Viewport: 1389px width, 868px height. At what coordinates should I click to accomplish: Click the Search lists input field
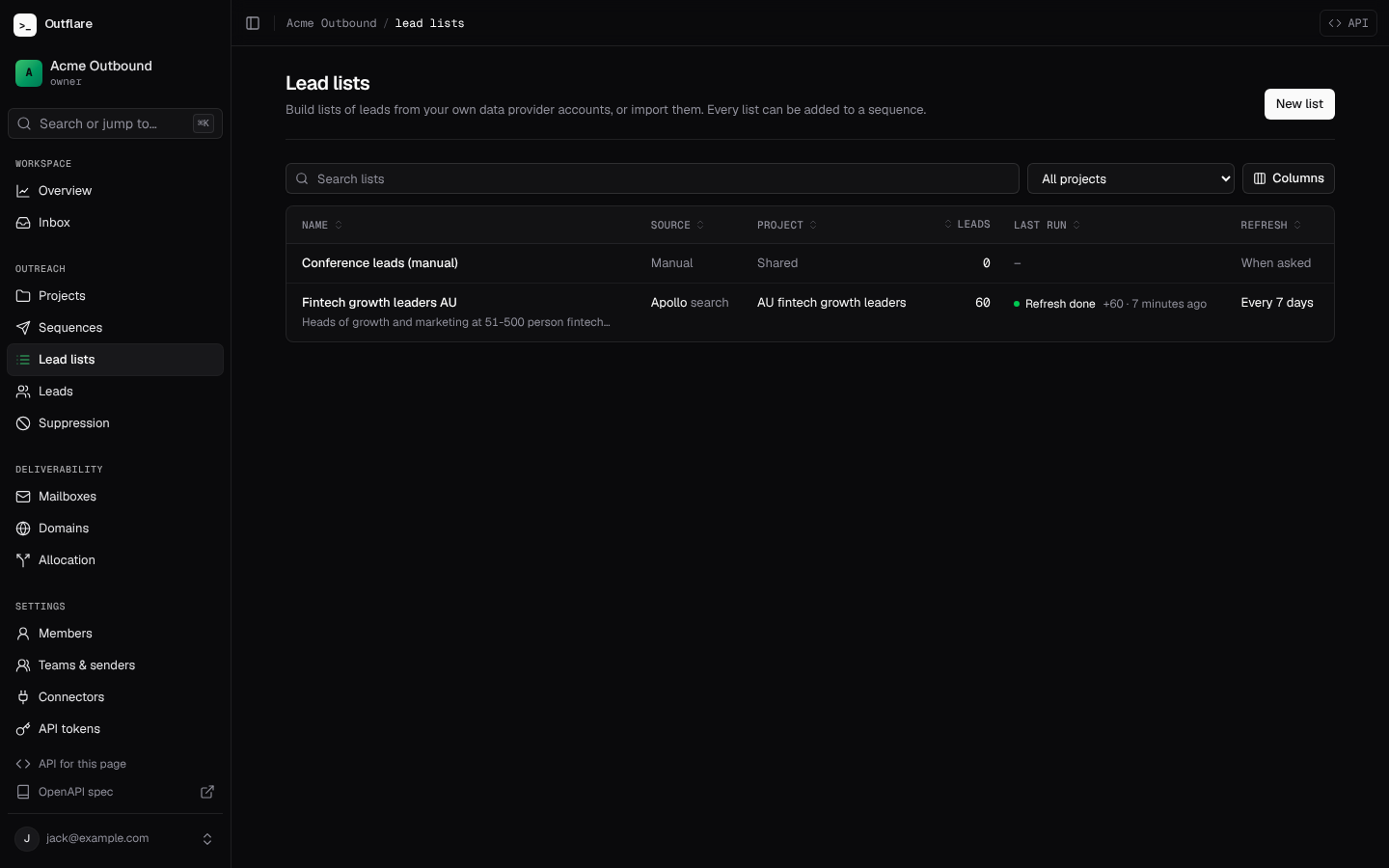pos(652,178)
